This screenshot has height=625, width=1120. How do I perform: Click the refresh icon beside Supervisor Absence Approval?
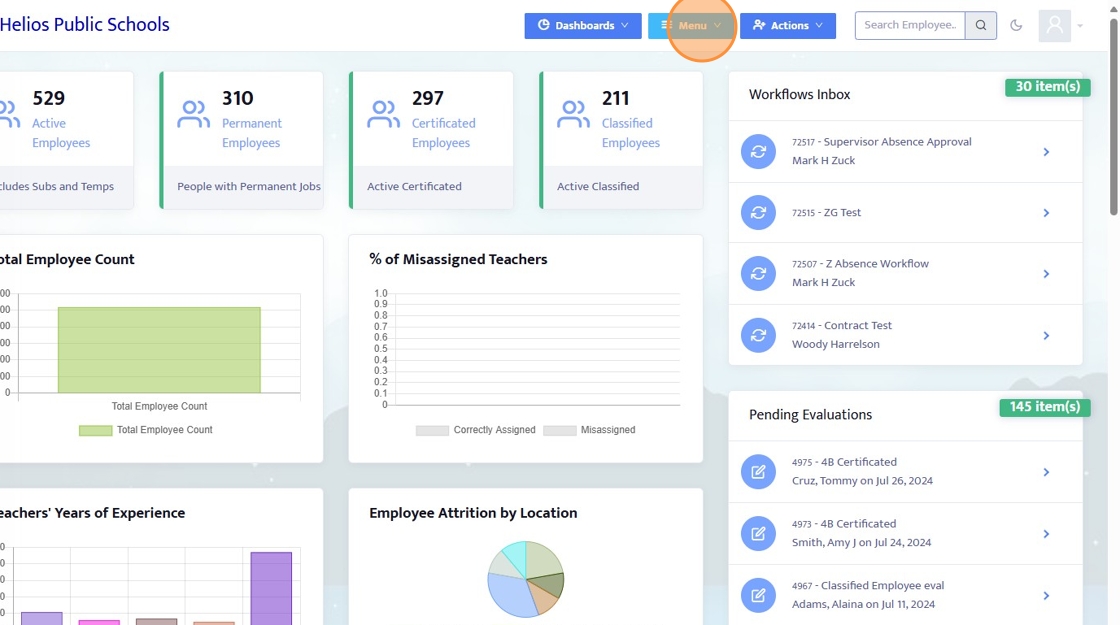coord(758,151)
